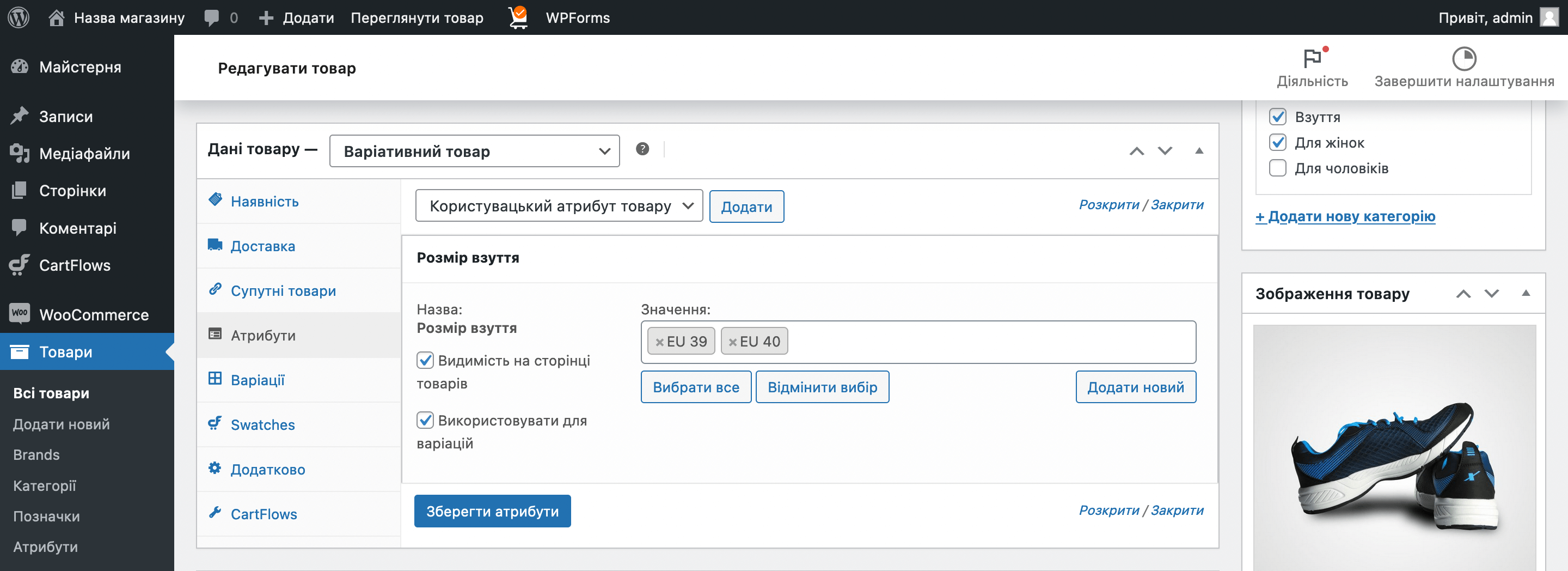Click the Наявність tag icon

pyautogui.click(x=215, y=199)
